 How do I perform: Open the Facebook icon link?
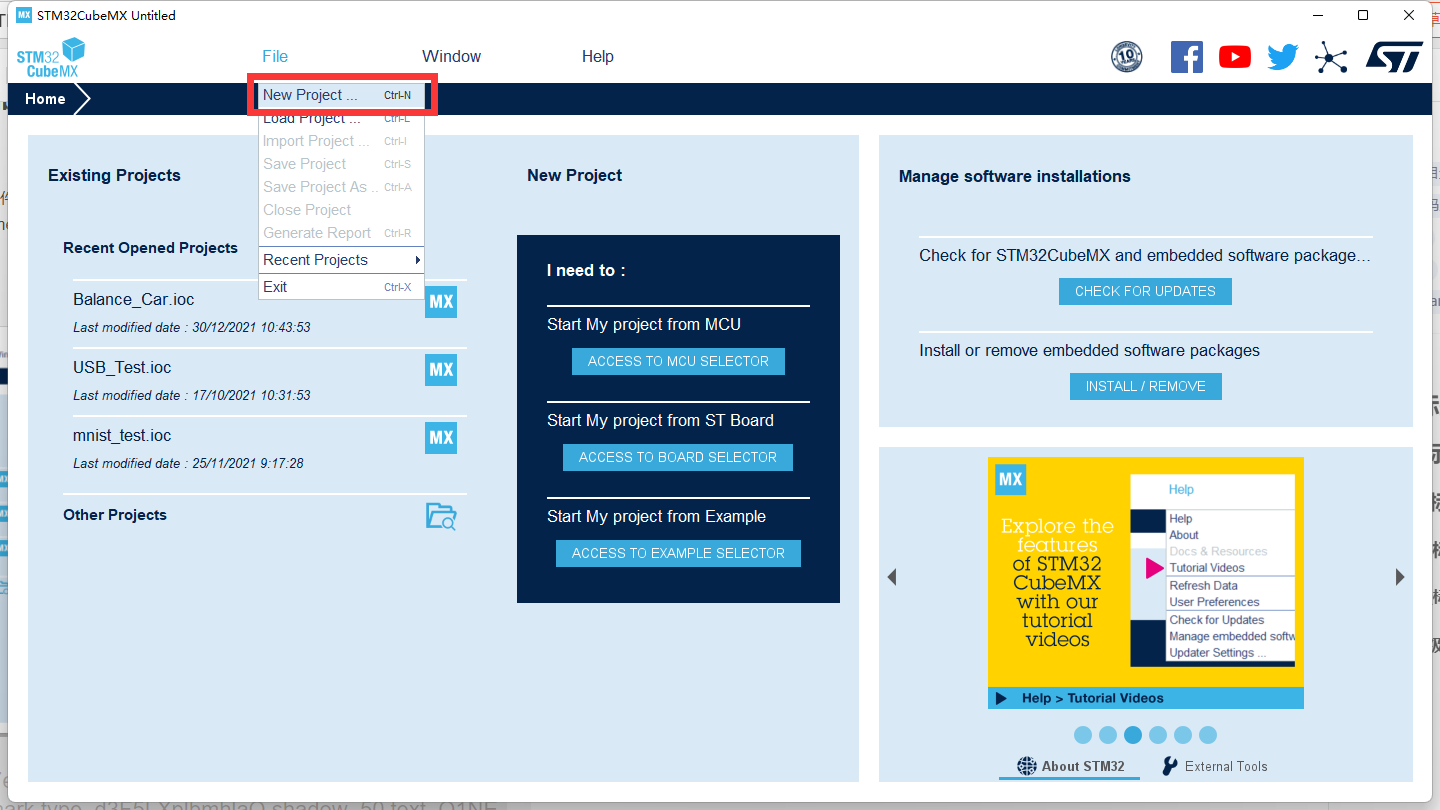click(x=1187, y=57)
